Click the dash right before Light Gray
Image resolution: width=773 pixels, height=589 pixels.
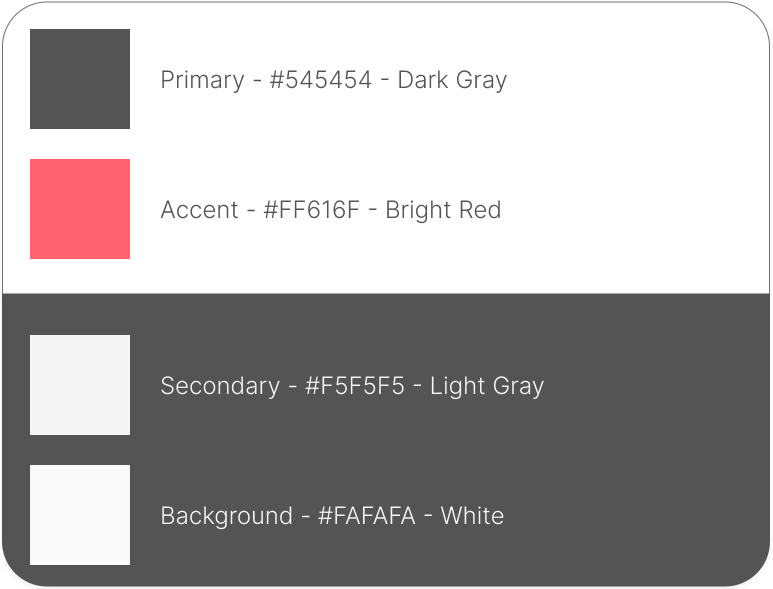pos(418,386)
